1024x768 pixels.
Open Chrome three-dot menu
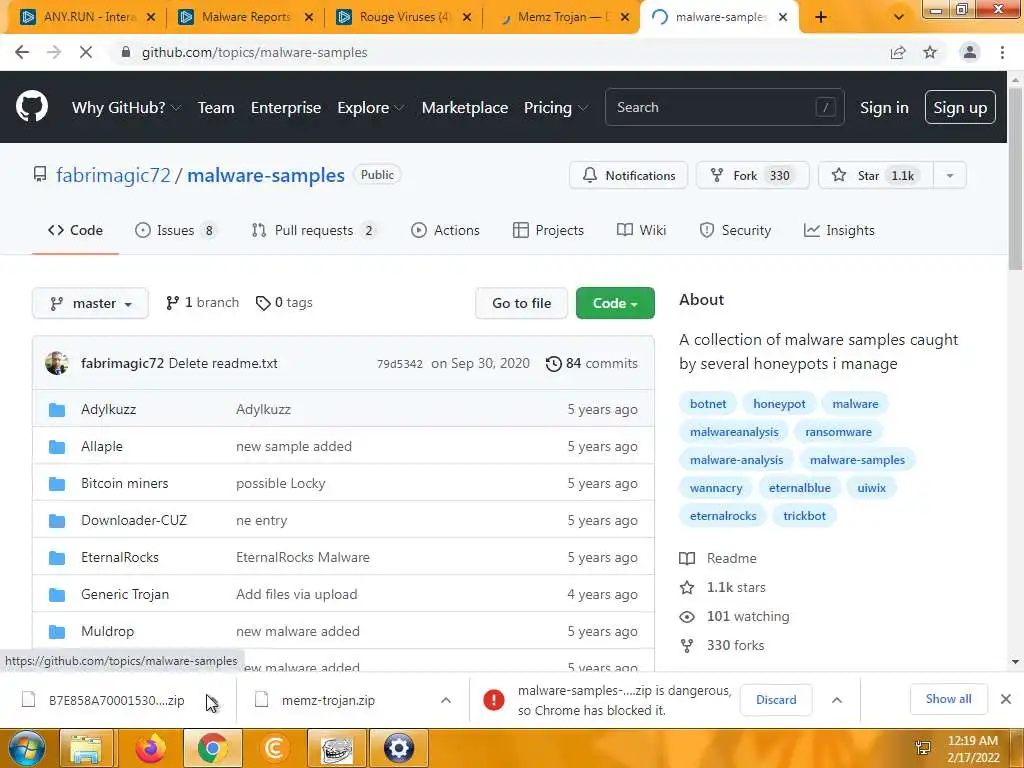[x=1002, y=52]
